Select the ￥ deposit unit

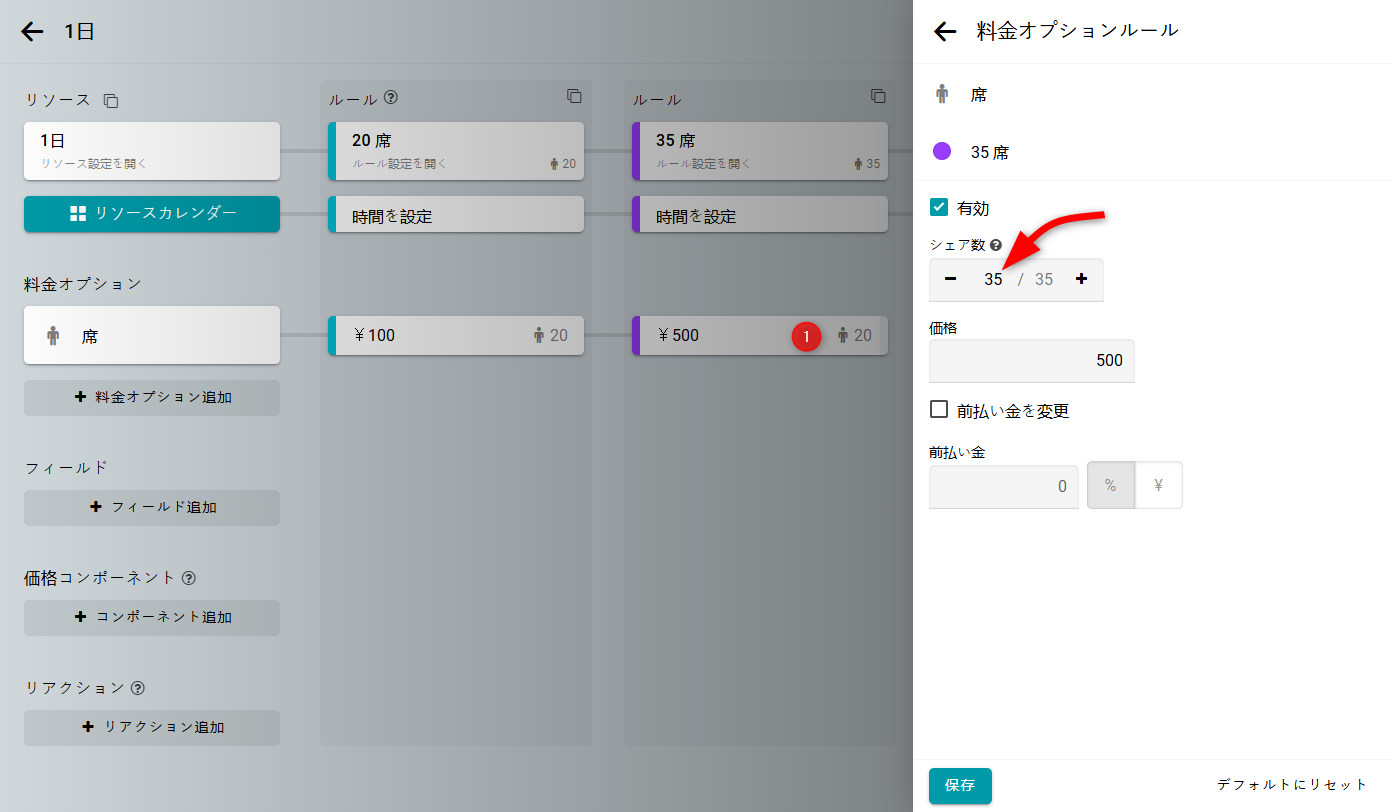1159,486
